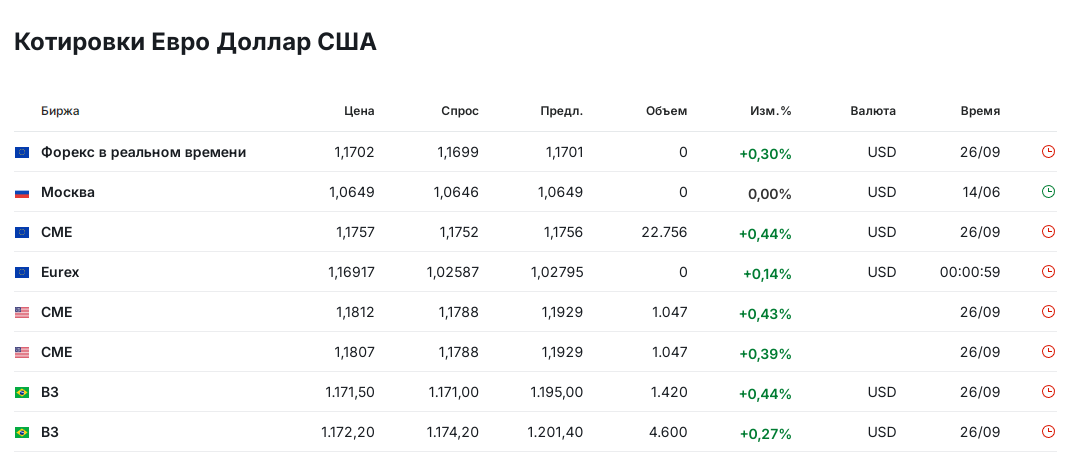Sort quotes by the Изм.% column header

[770, 111]
